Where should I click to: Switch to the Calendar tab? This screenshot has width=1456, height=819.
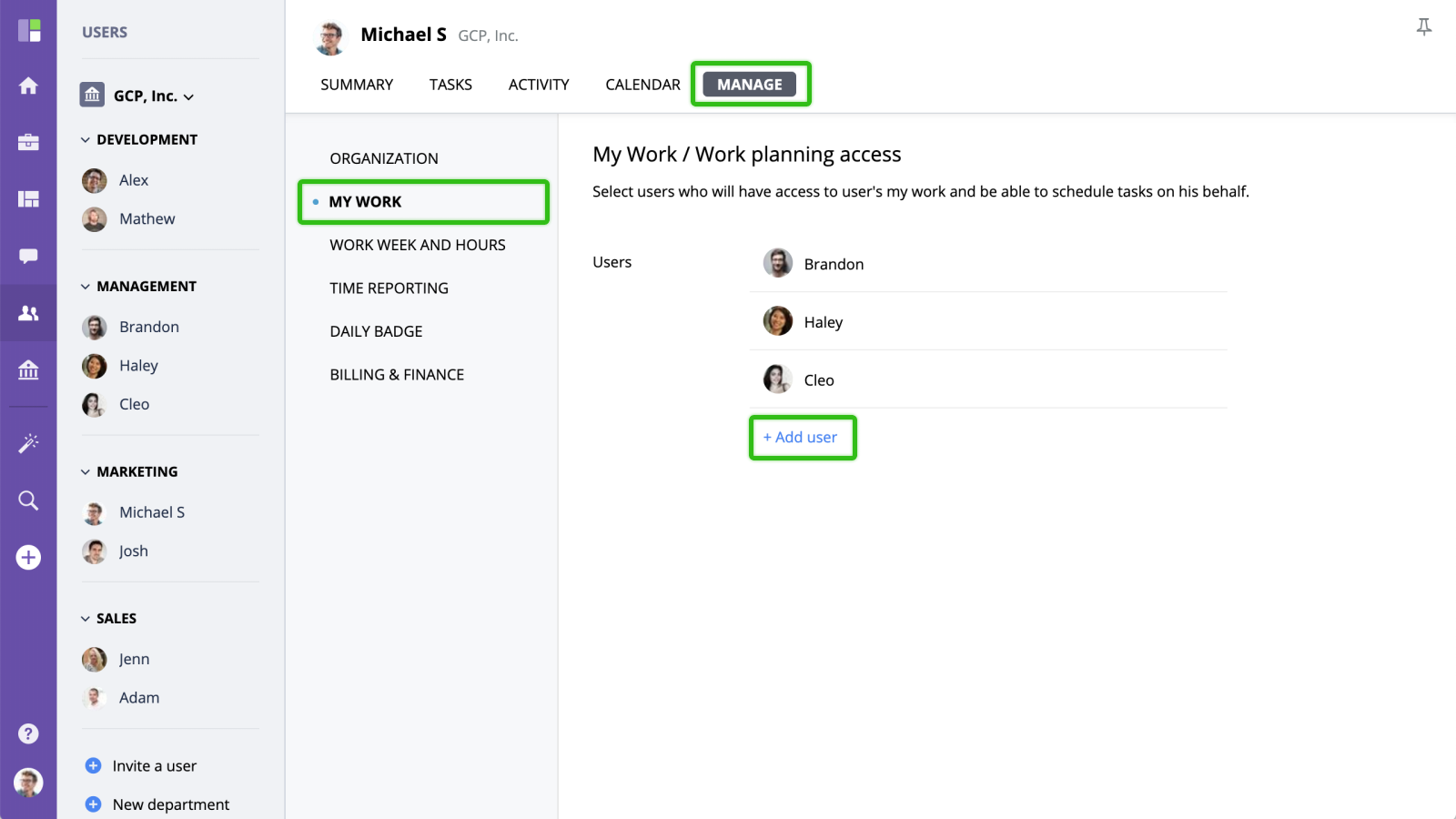pos(642,85)
